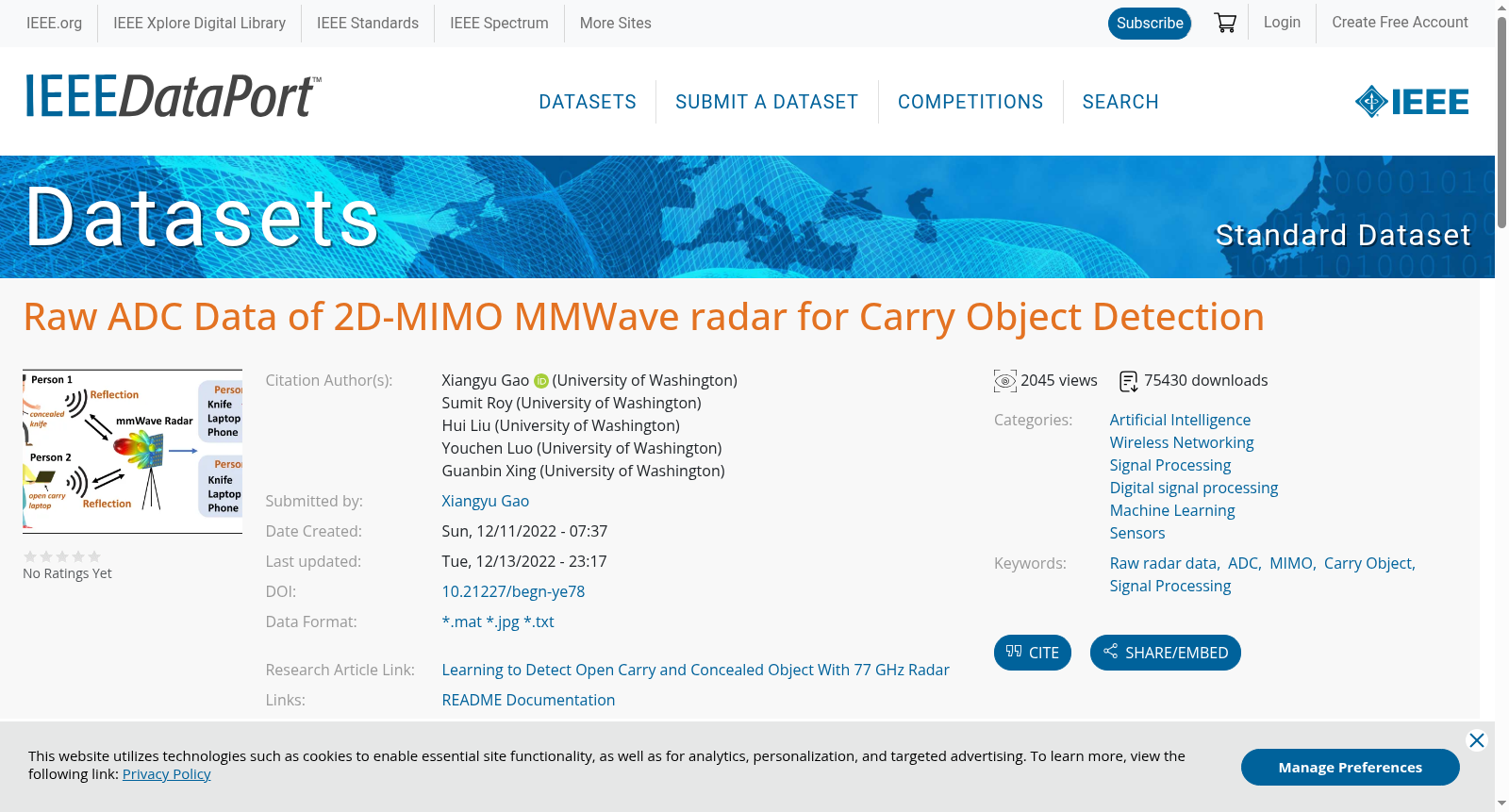Click Create Free Account

(1400, 23)
